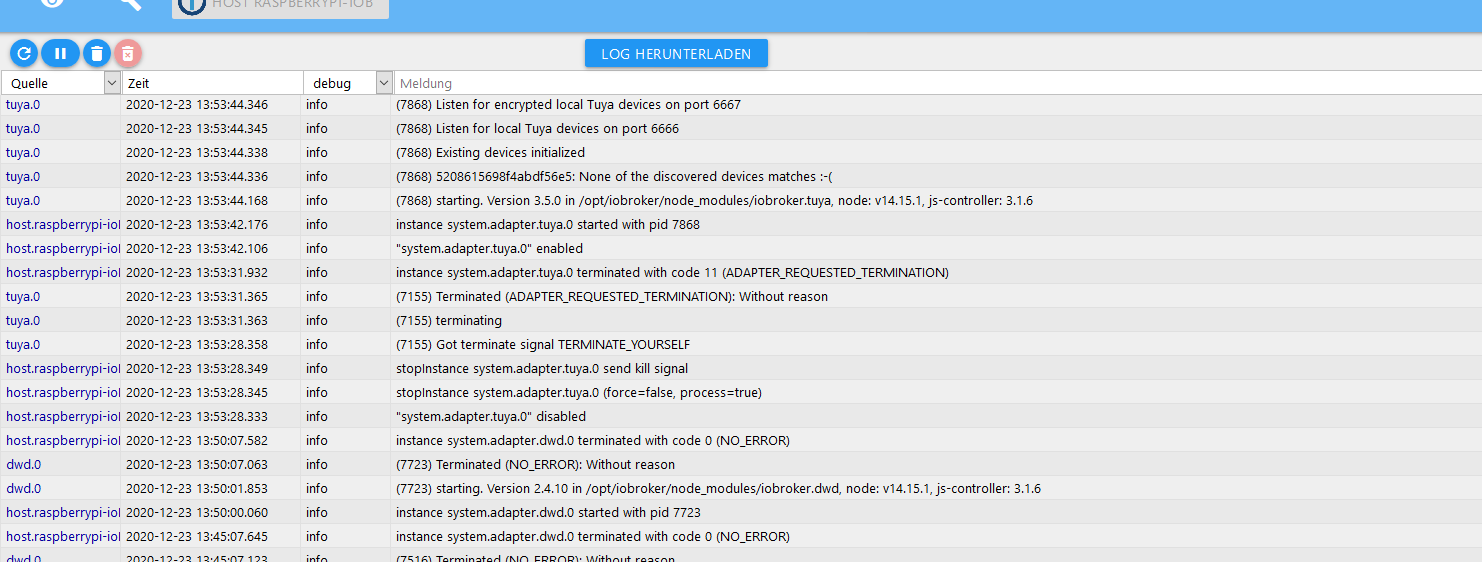Click timestamp 2020-12-23 13:53:31.365
Image resolution: width=1482 pixels, height=562 pixels.
click(197, 296)
